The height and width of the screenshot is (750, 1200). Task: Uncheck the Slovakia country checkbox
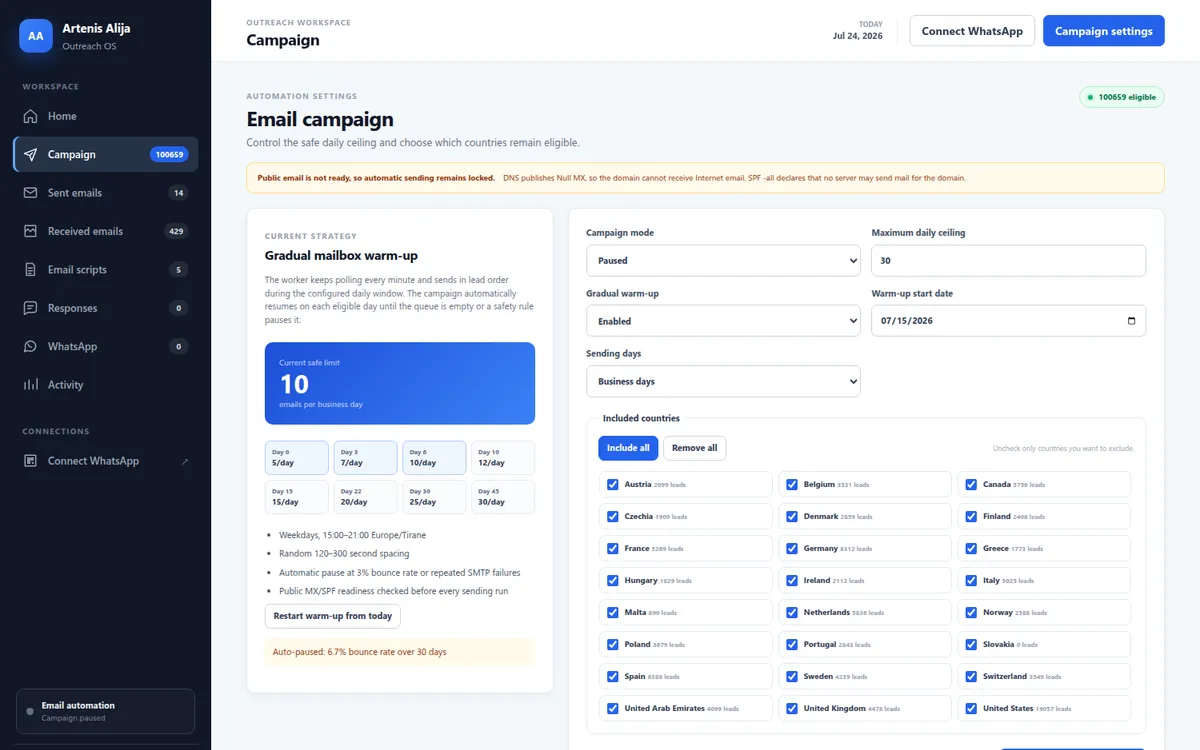(x=971, y=644)
